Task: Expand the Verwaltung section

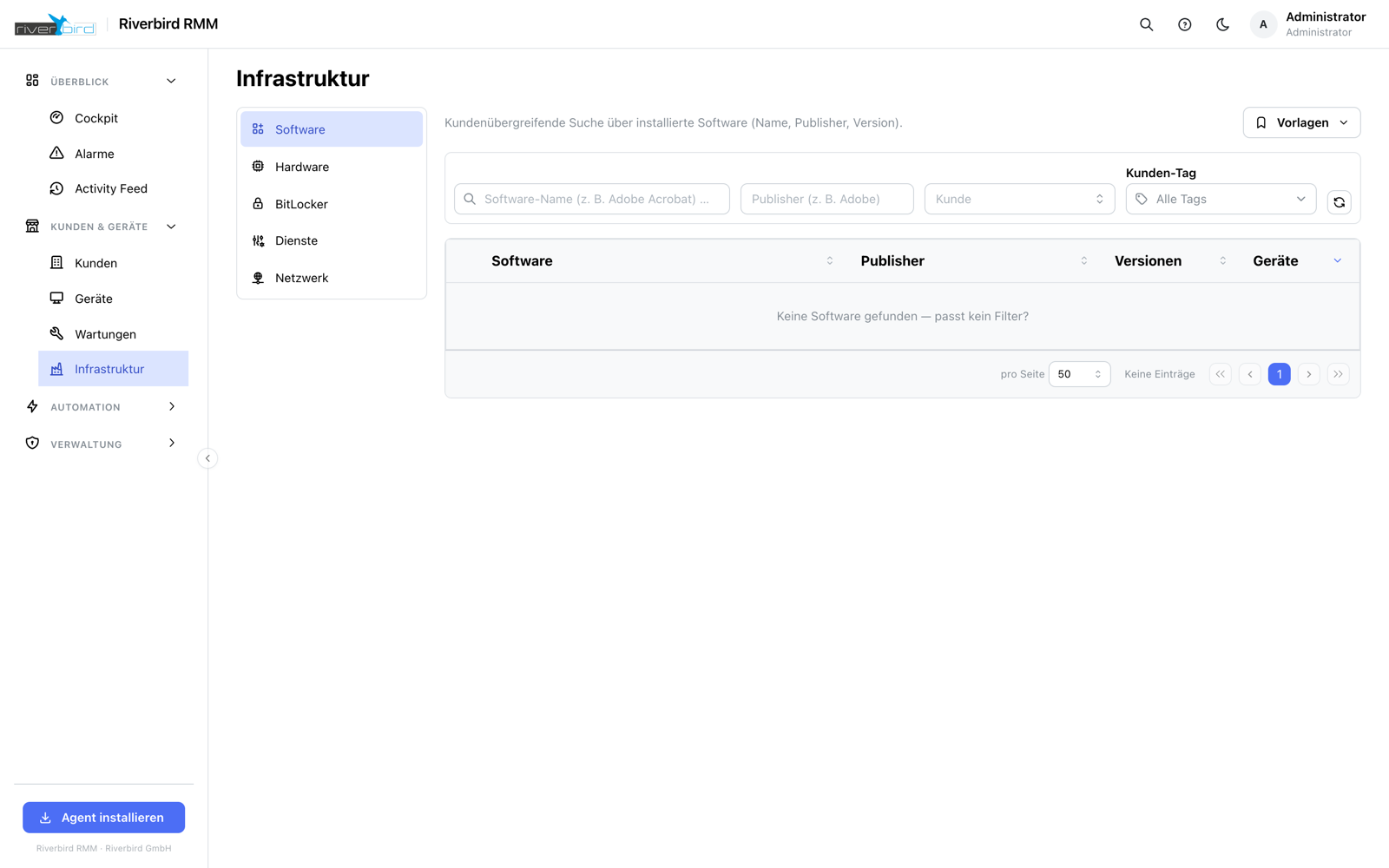Action: (102, 444)
